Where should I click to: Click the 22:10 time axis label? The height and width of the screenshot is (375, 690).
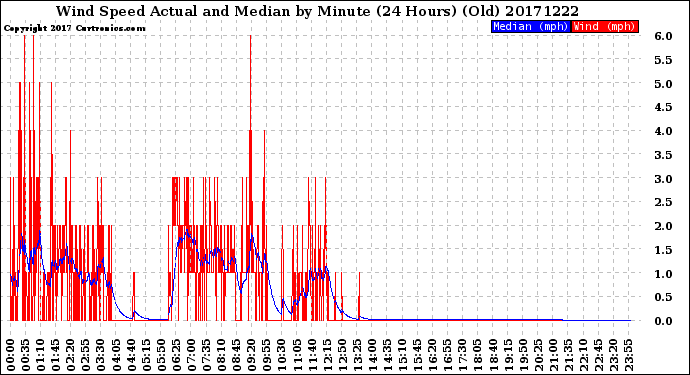(583, 355)
